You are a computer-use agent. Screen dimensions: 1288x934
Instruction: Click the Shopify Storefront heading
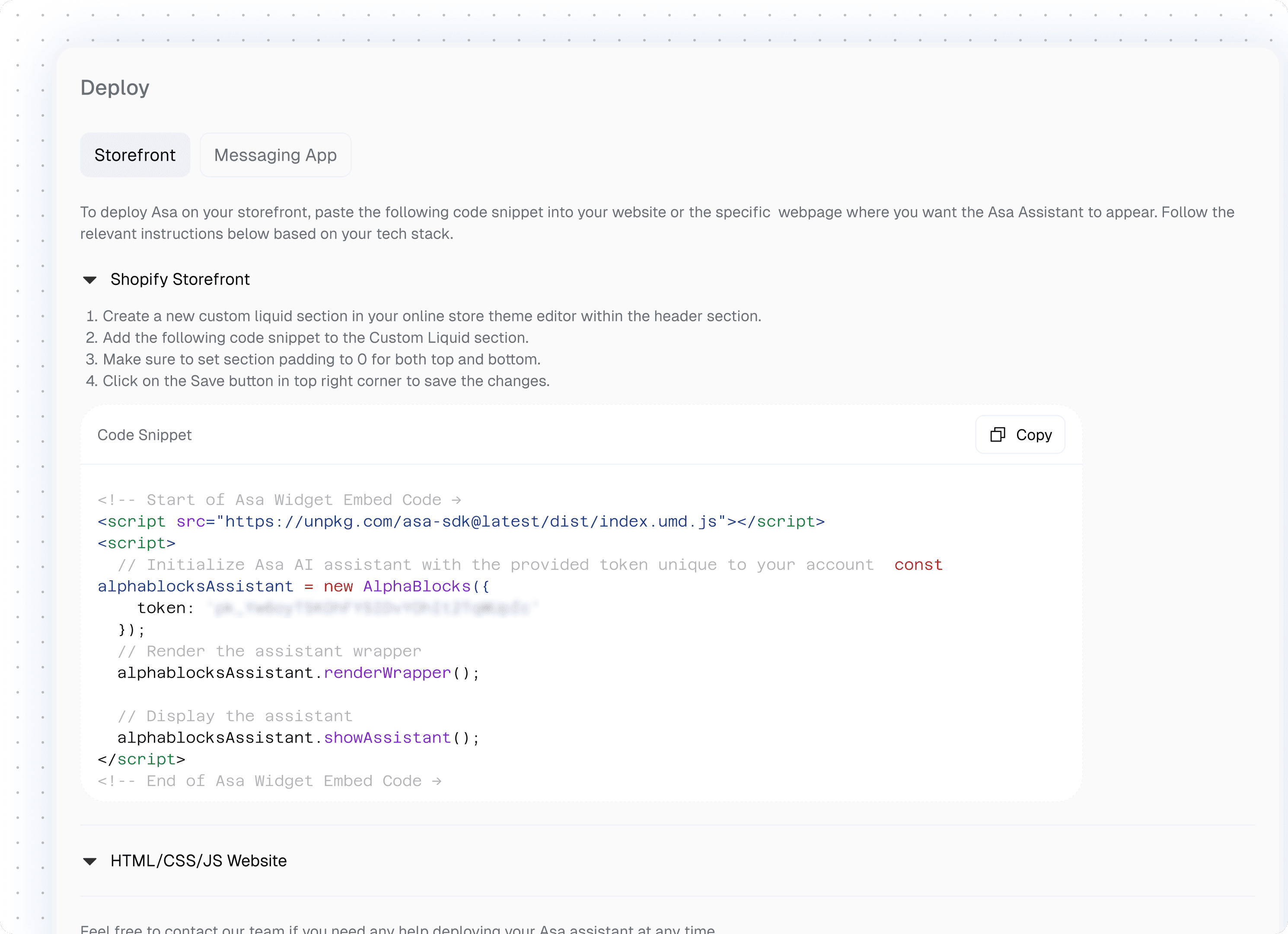[180, 279]
